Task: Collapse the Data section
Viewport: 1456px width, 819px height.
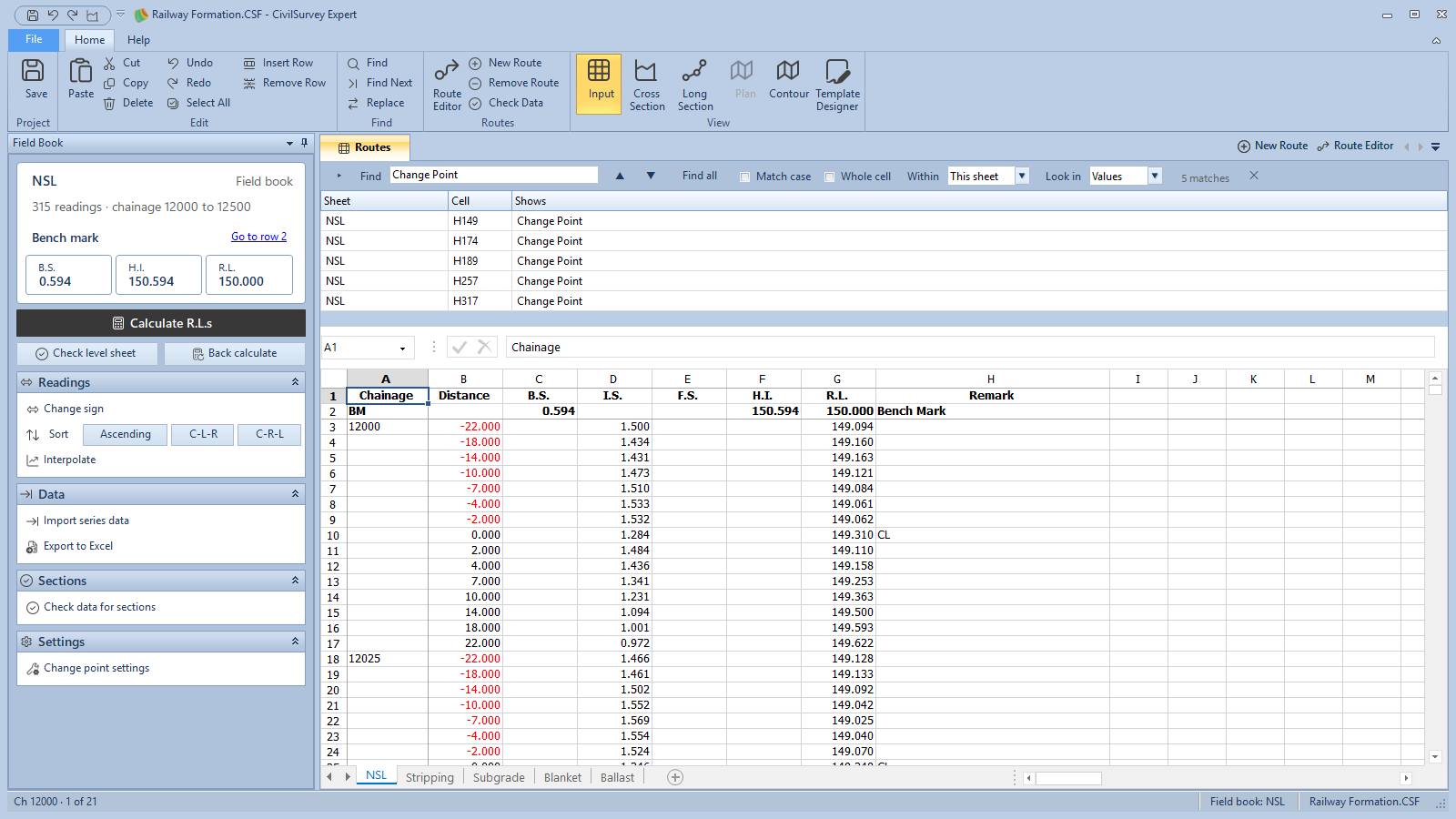Action: point(295,494)
